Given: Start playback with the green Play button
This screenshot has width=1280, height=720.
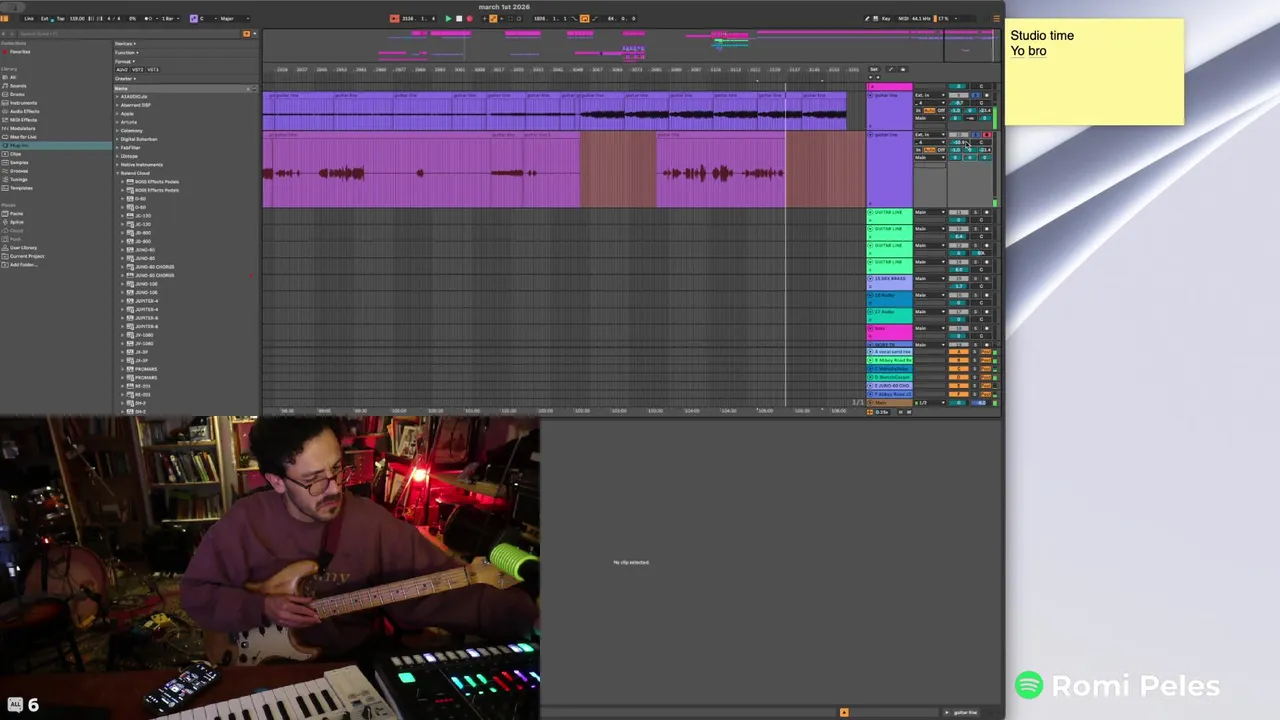Looking at the screenshot, I should 448,18.
